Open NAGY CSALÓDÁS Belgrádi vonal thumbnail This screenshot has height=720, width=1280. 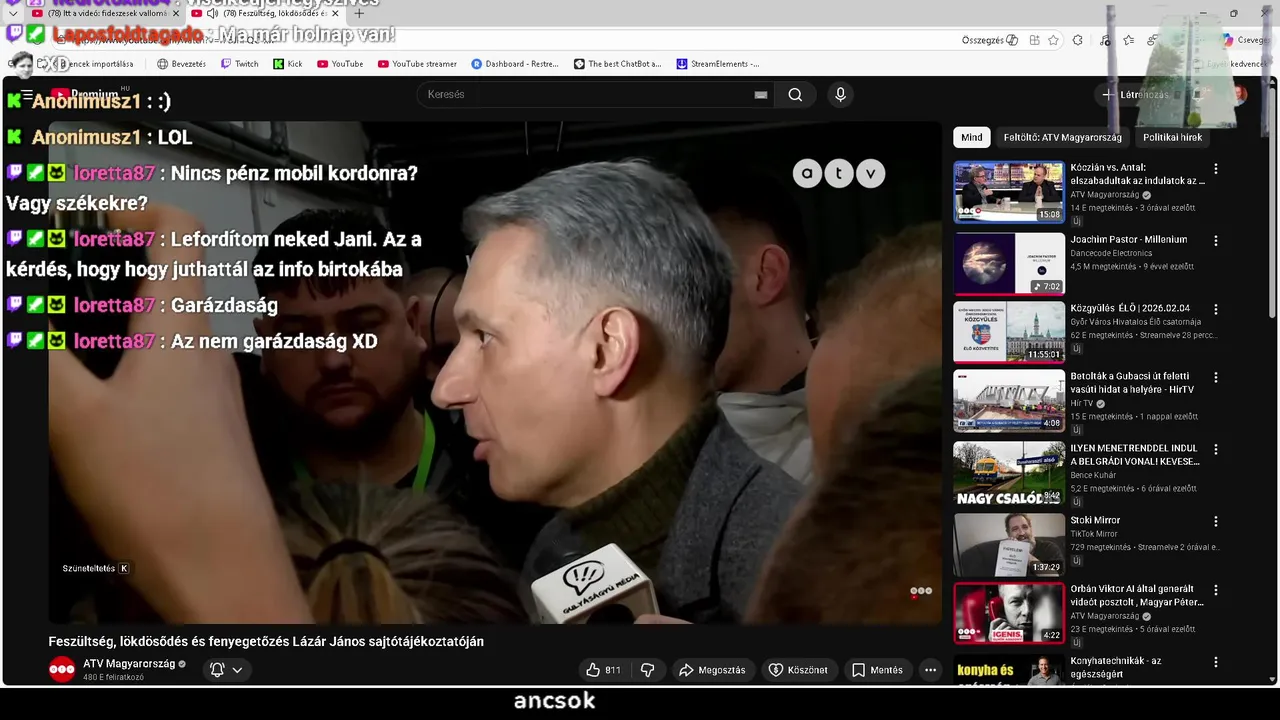[1008, 473]
